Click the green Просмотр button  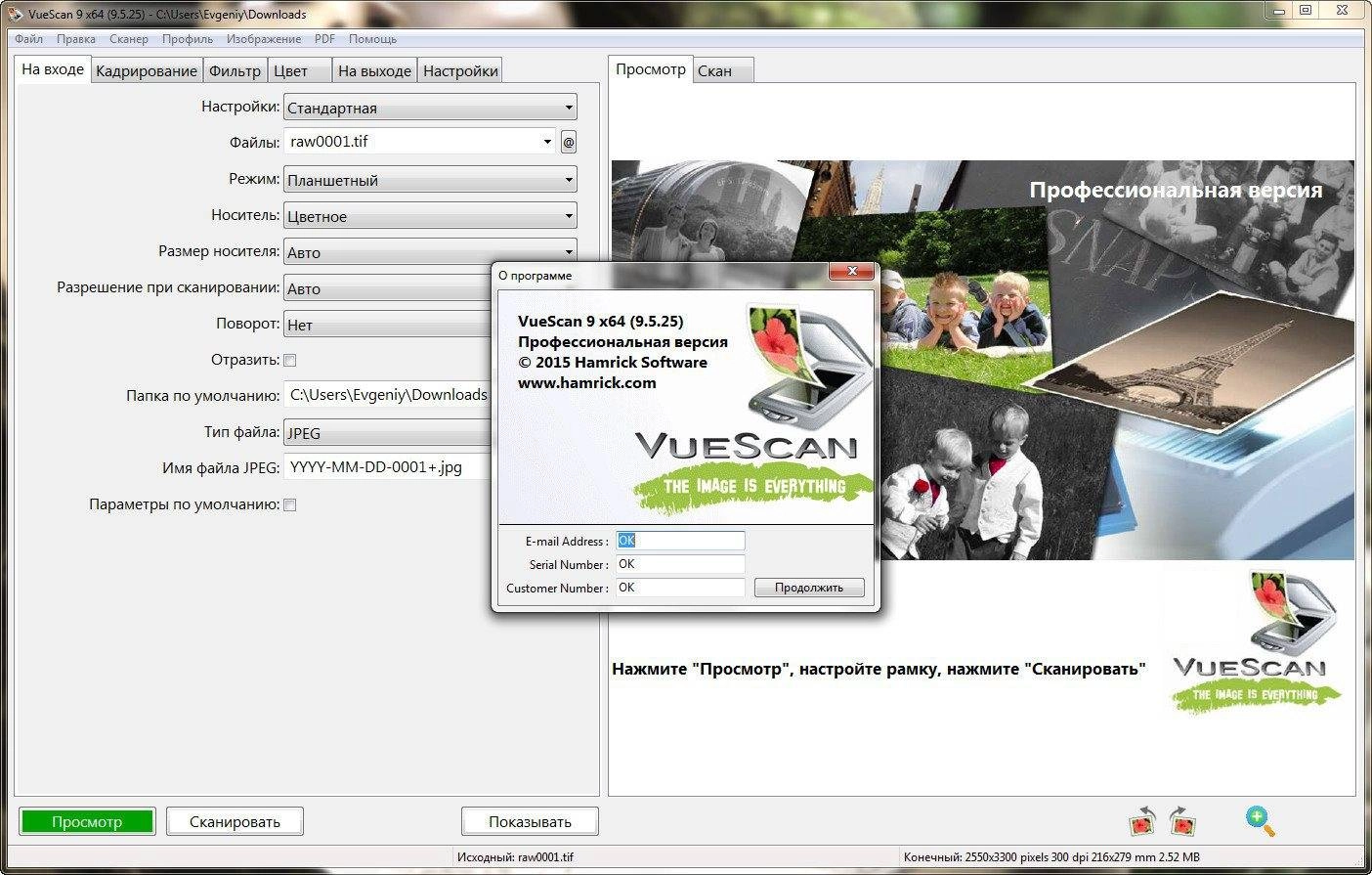tap(87, 821)
